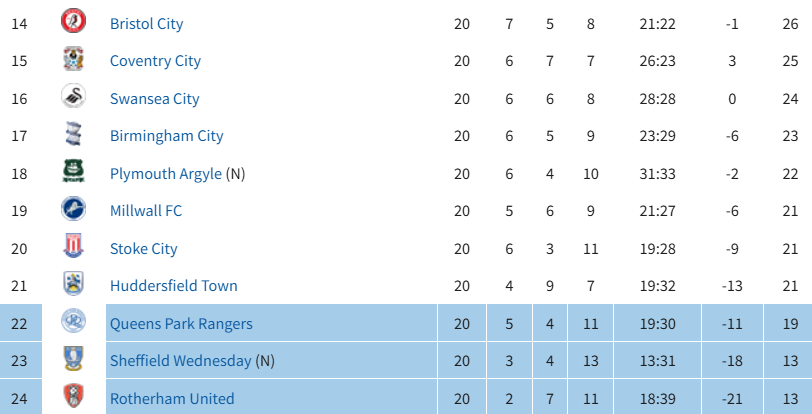Click the Huddersfield Town club crest

[x=74, y=284]
